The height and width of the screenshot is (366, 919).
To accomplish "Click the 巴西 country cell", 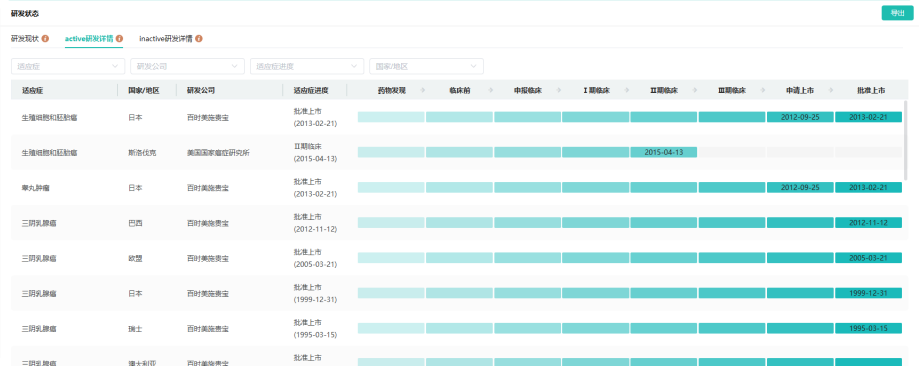I will 135,223.
